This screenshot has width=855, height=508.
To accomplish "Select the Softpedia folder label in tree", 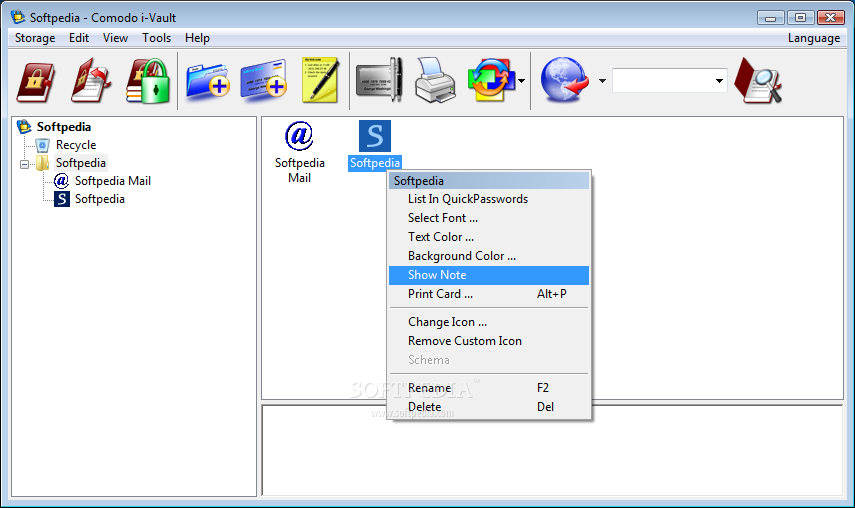I will click(81, 163).
